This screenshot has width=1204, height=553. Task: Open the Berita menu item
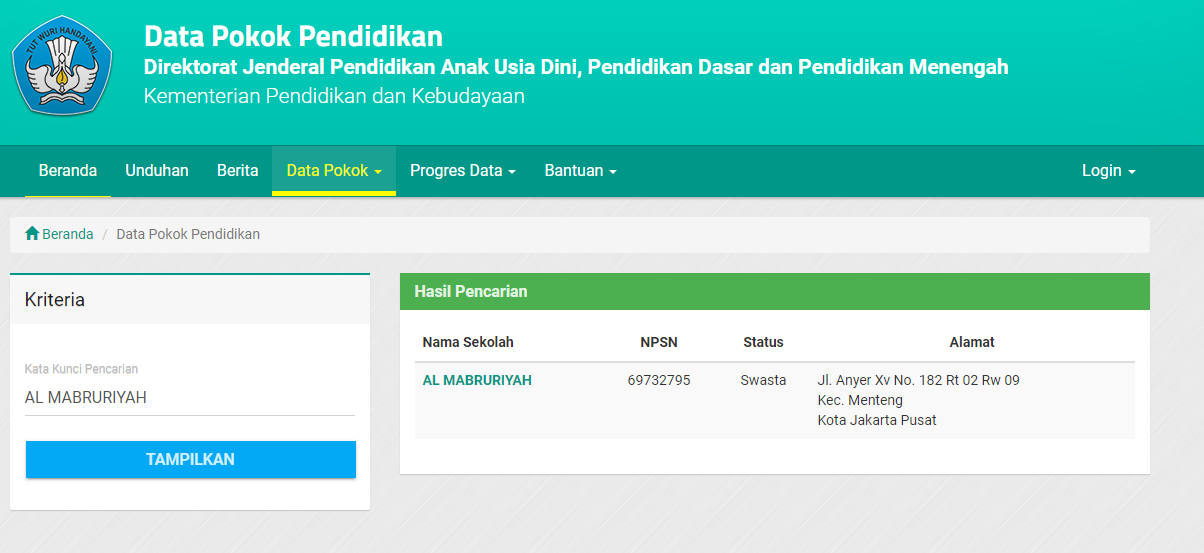(x=238, y=171)
